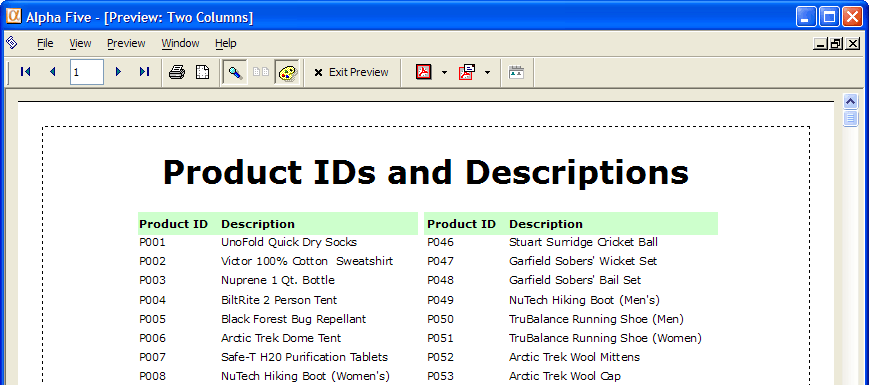The width and height of the screenshot is (869, 385).
Task: Toggle the zoom magnifier tool
Action: point(235,72)
